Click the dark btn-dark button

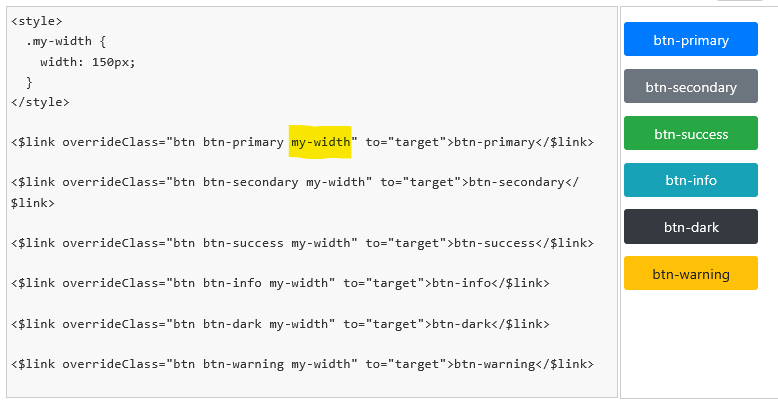(x=691, y=227)
